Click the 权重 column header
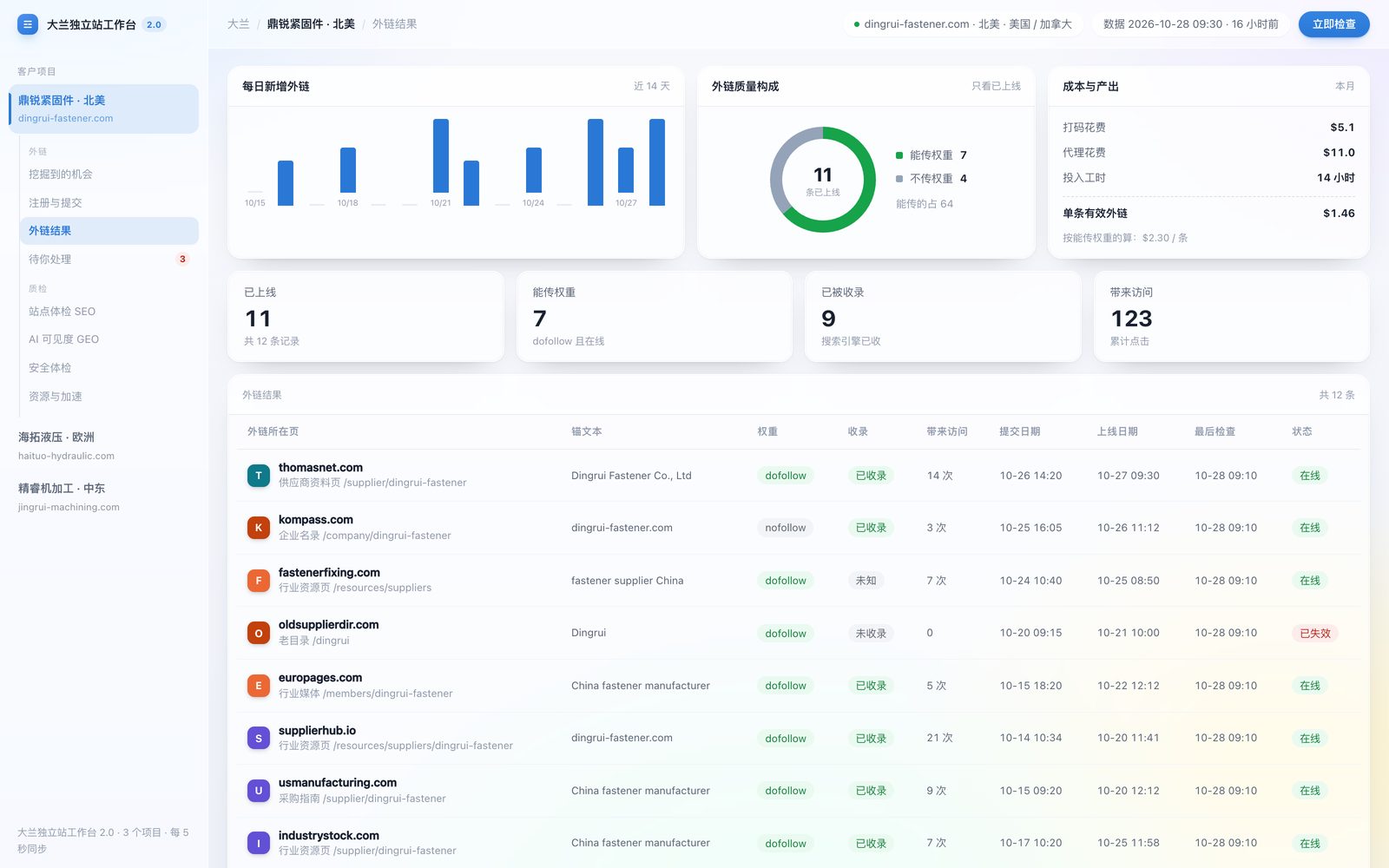1389x868 pixels. 767,431
